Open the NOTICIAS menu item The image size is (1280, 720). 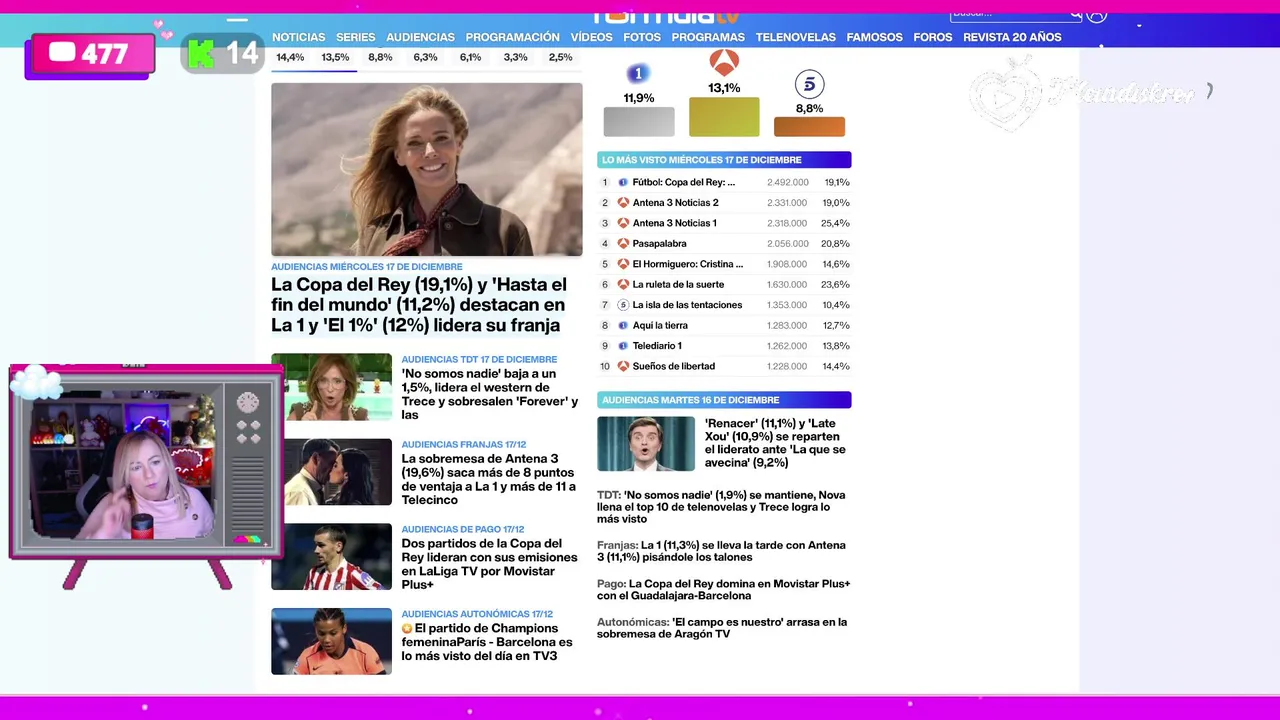coord(298,37)
